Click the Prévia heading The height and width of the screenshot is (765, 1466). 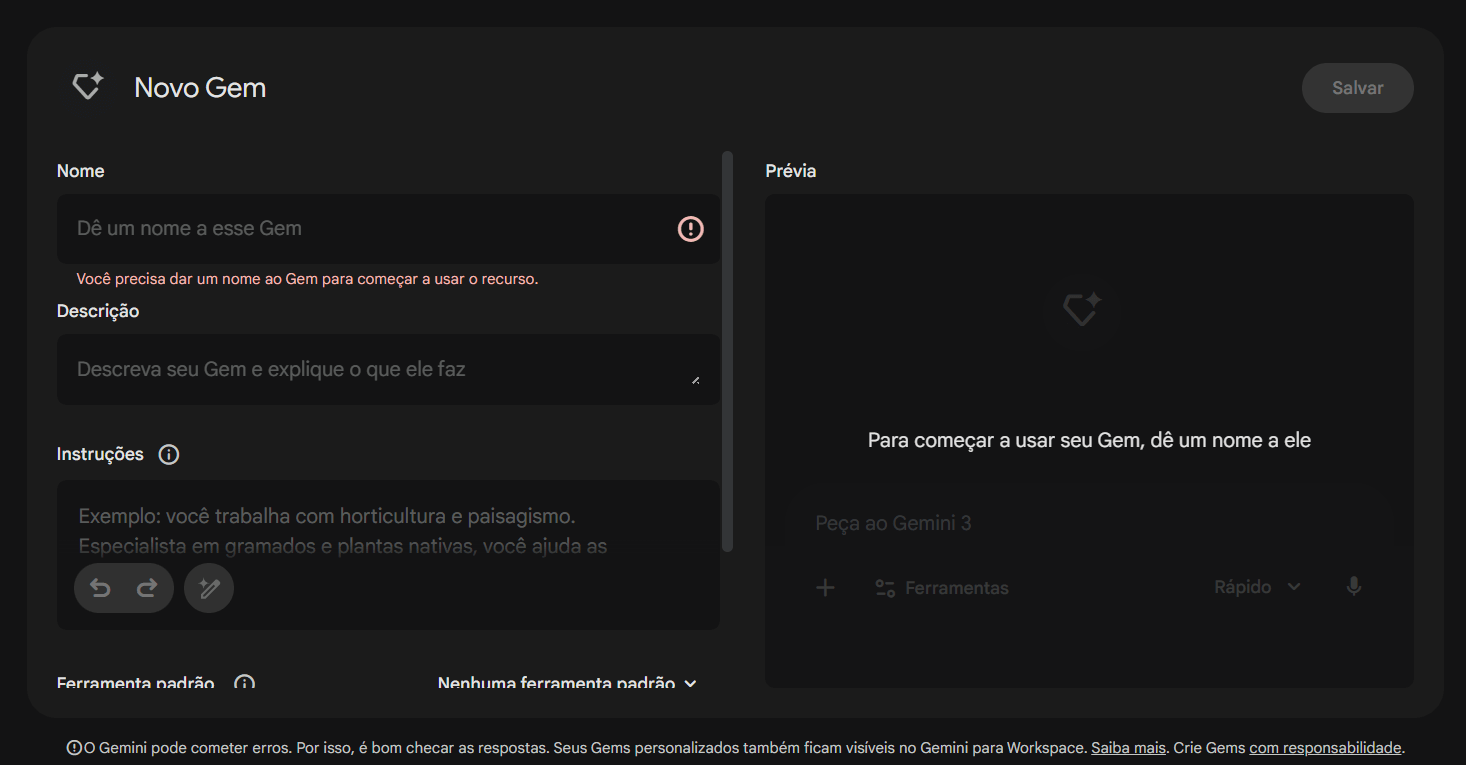click(791, 171)
